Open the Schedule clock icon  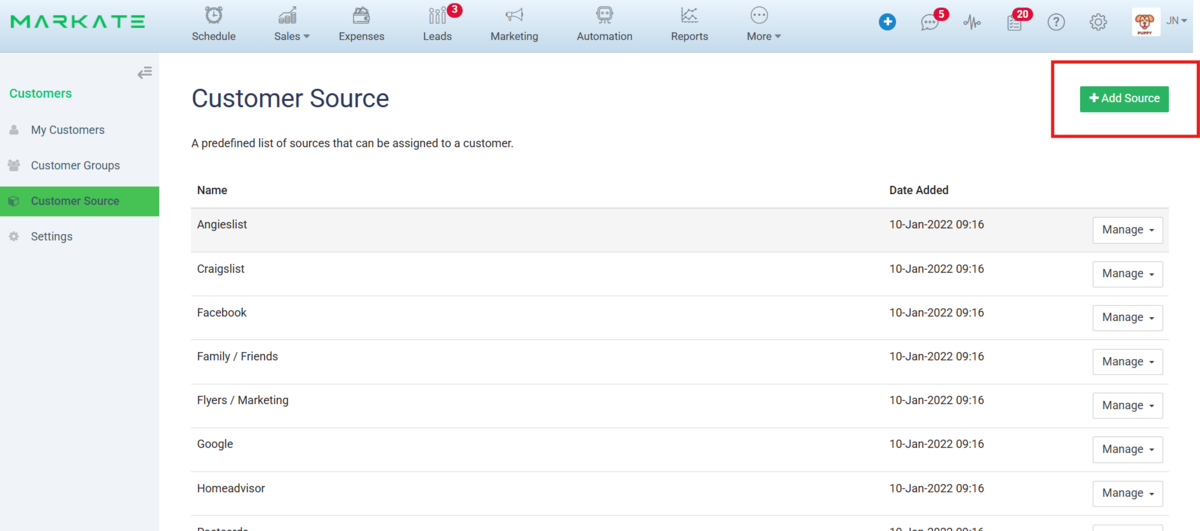tap(214, 15)
